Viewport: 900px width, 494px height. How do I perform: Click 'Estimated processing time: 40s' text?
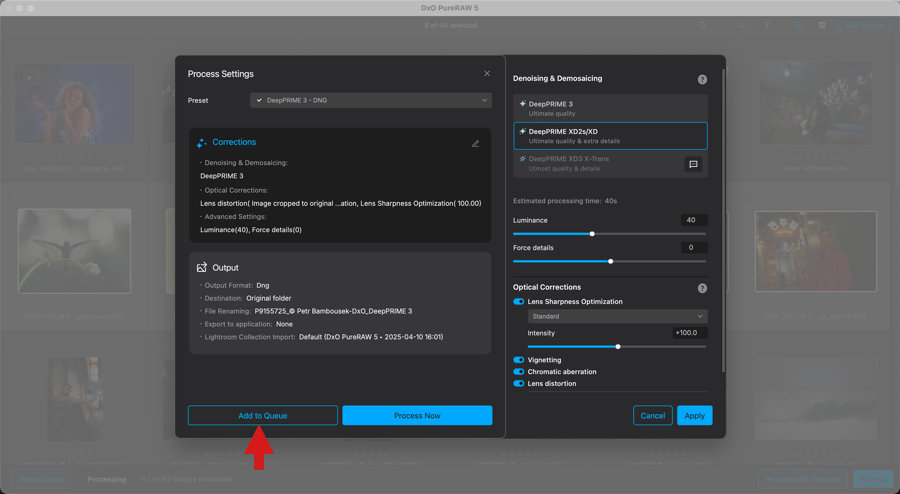pyautogui.click(x=565, y=201)
